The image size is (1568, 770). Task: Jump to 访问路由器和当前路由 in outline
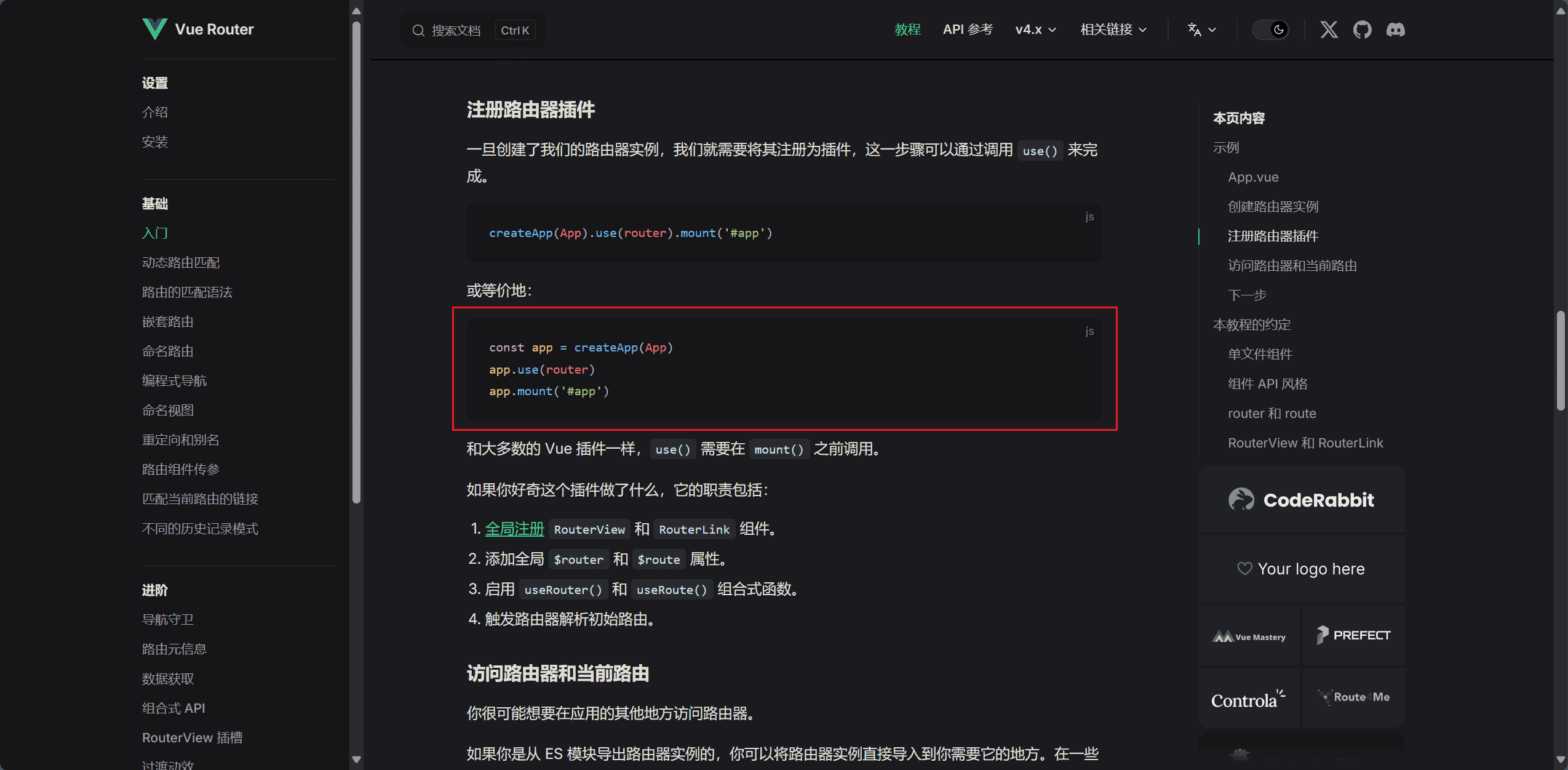pyautogui.click(x=1292, y=265)
